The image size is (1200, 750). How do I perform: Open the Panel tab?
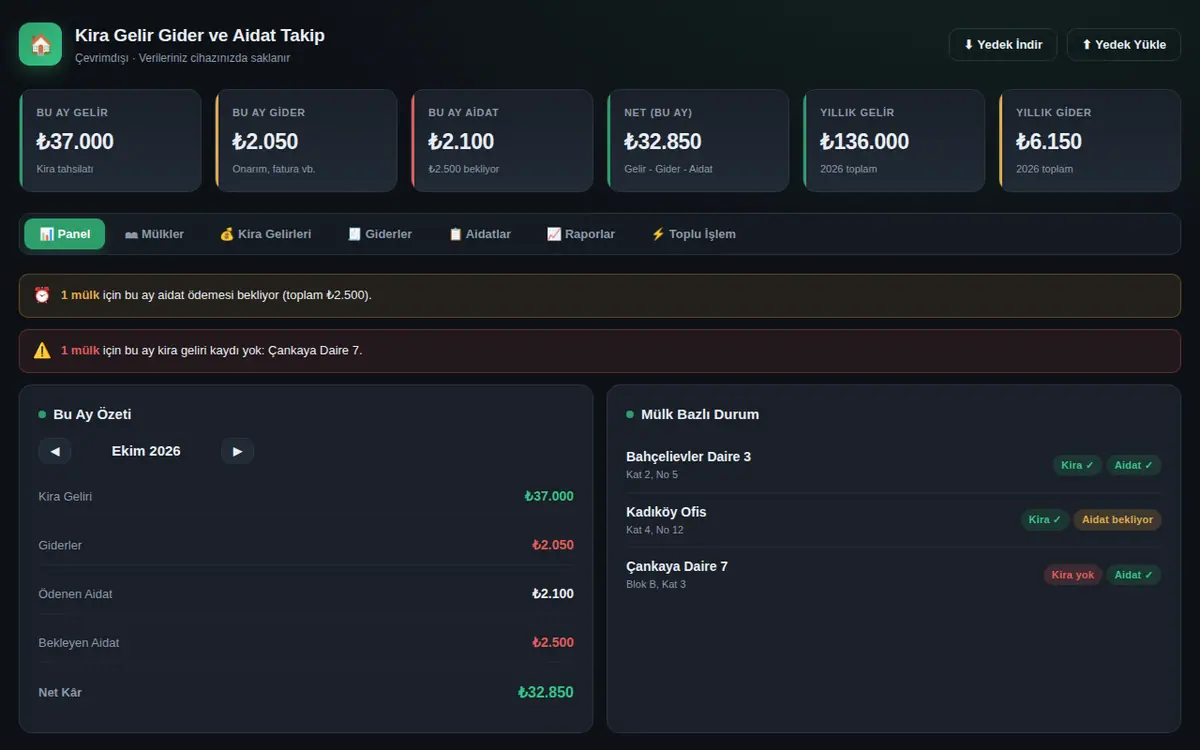tap(65, 234)
